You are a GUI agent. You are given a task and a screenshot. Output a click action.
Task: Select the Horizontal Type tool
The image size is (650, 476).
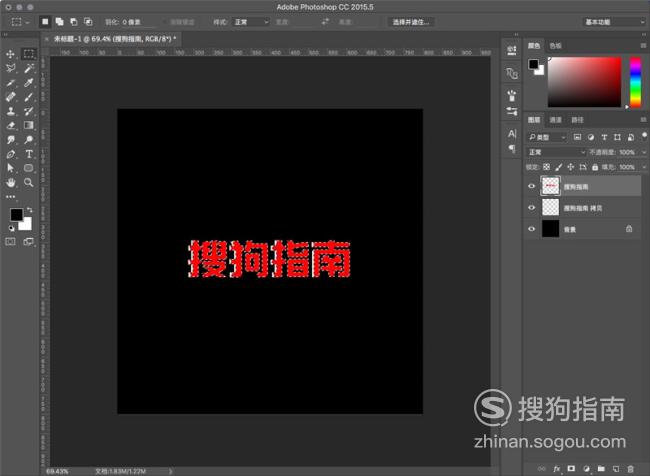(x=29, y=154)
